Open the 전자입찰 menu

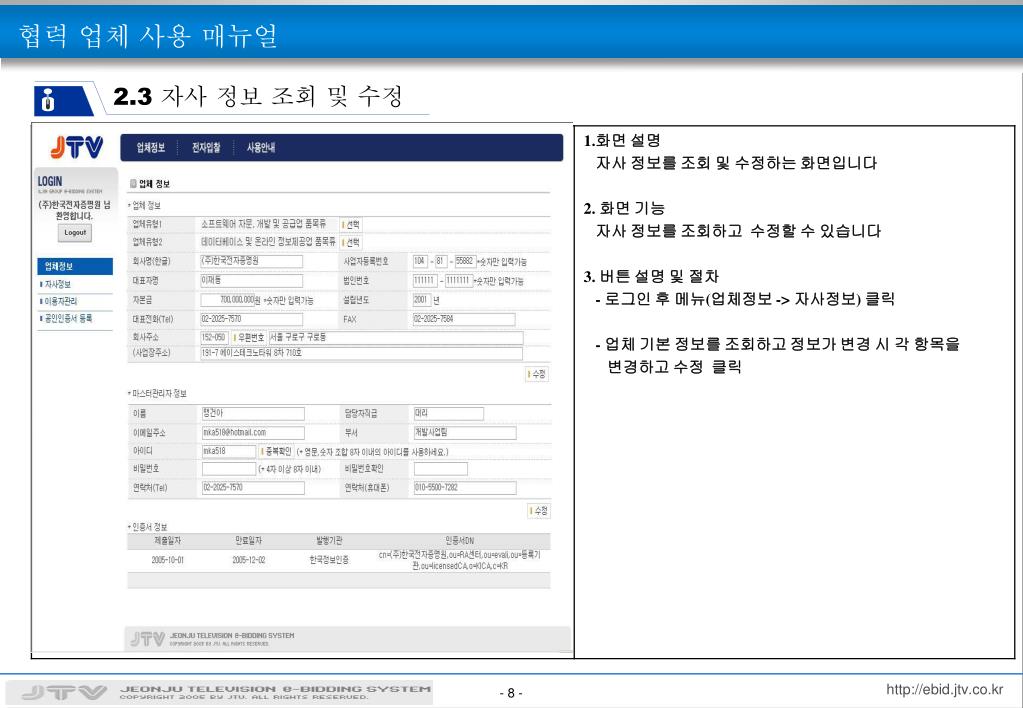pyautogui.click(x=206, y=148)
